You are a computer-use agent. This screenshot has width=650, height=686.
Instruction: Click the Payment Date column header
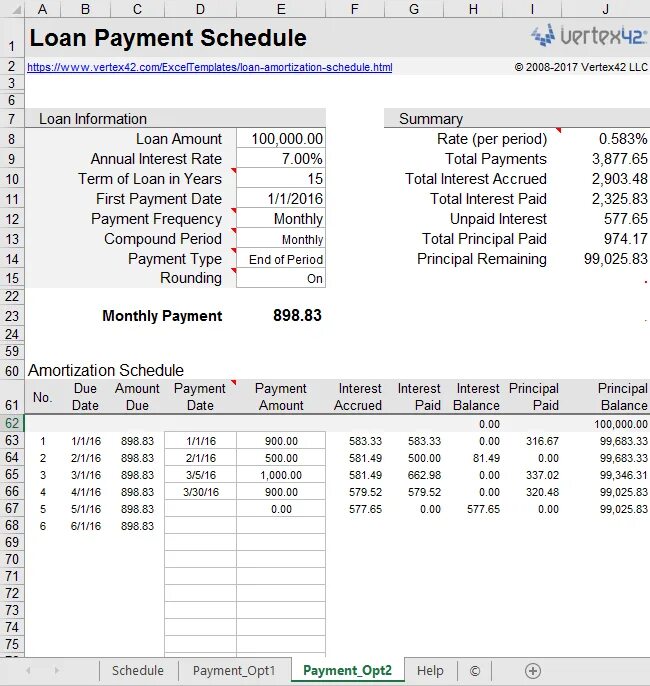coord(200,396)
